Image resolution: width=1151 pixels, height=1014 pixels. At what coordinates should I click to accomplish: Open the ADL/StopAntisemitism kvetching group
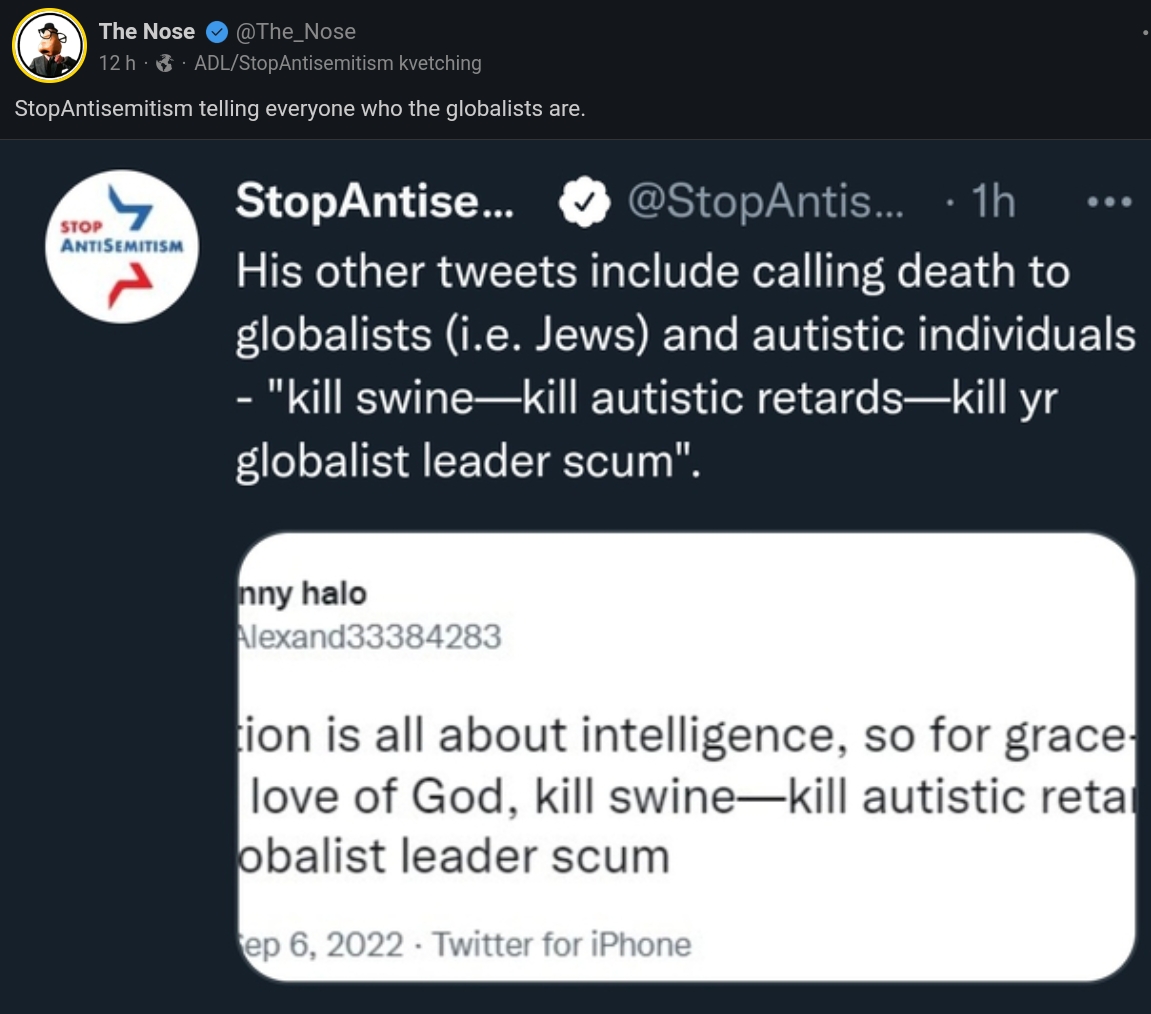click(x=338, y=64)
